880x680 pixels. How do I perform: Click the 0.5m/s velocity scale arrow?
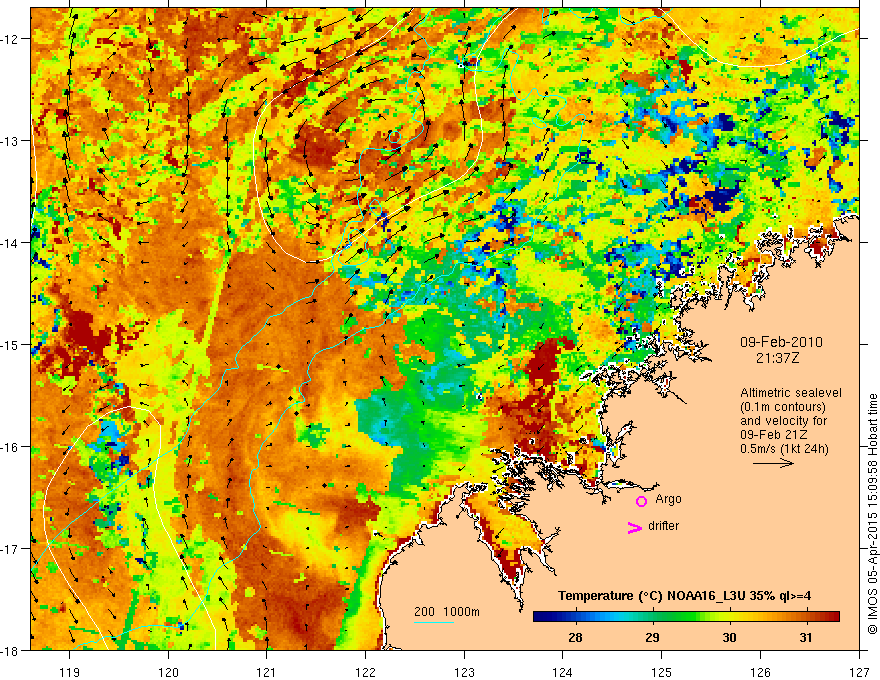773,463
